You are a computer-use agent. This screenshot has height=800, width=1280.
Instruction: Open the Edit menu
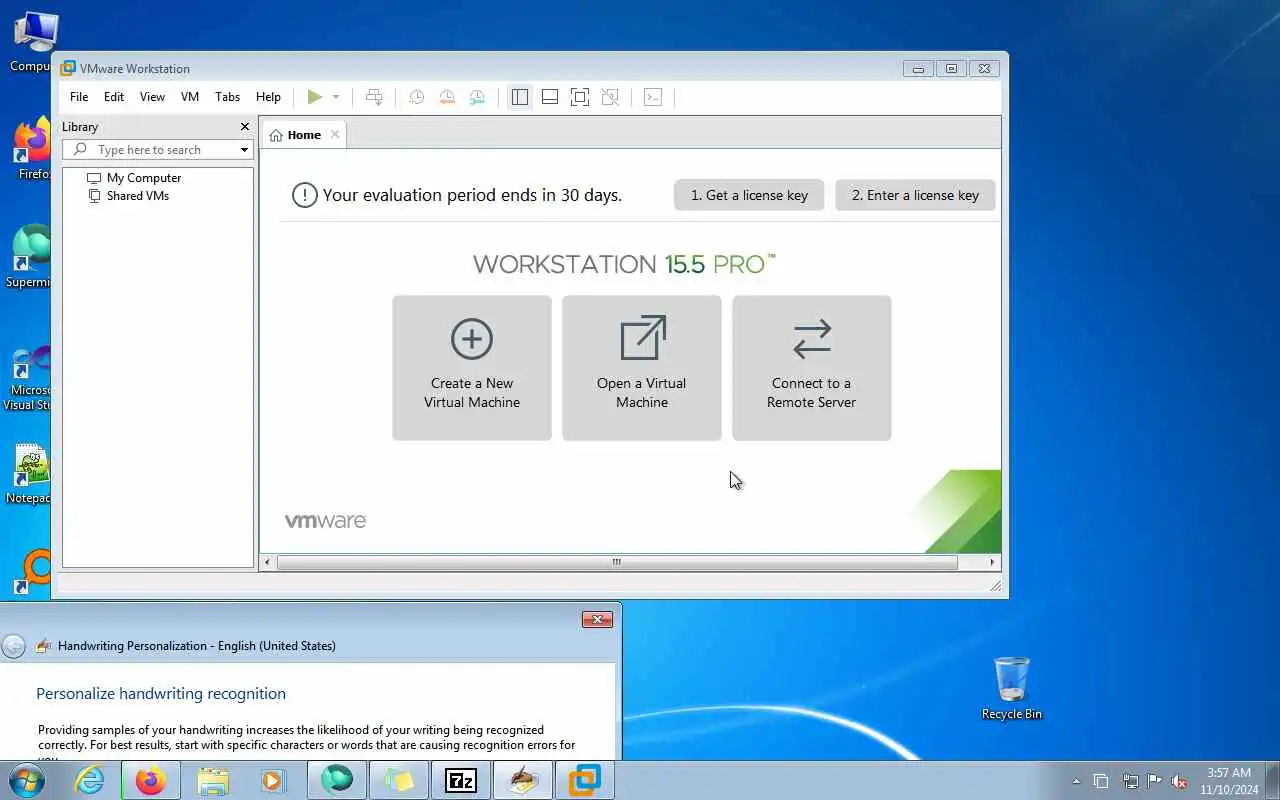click(114, 97)
